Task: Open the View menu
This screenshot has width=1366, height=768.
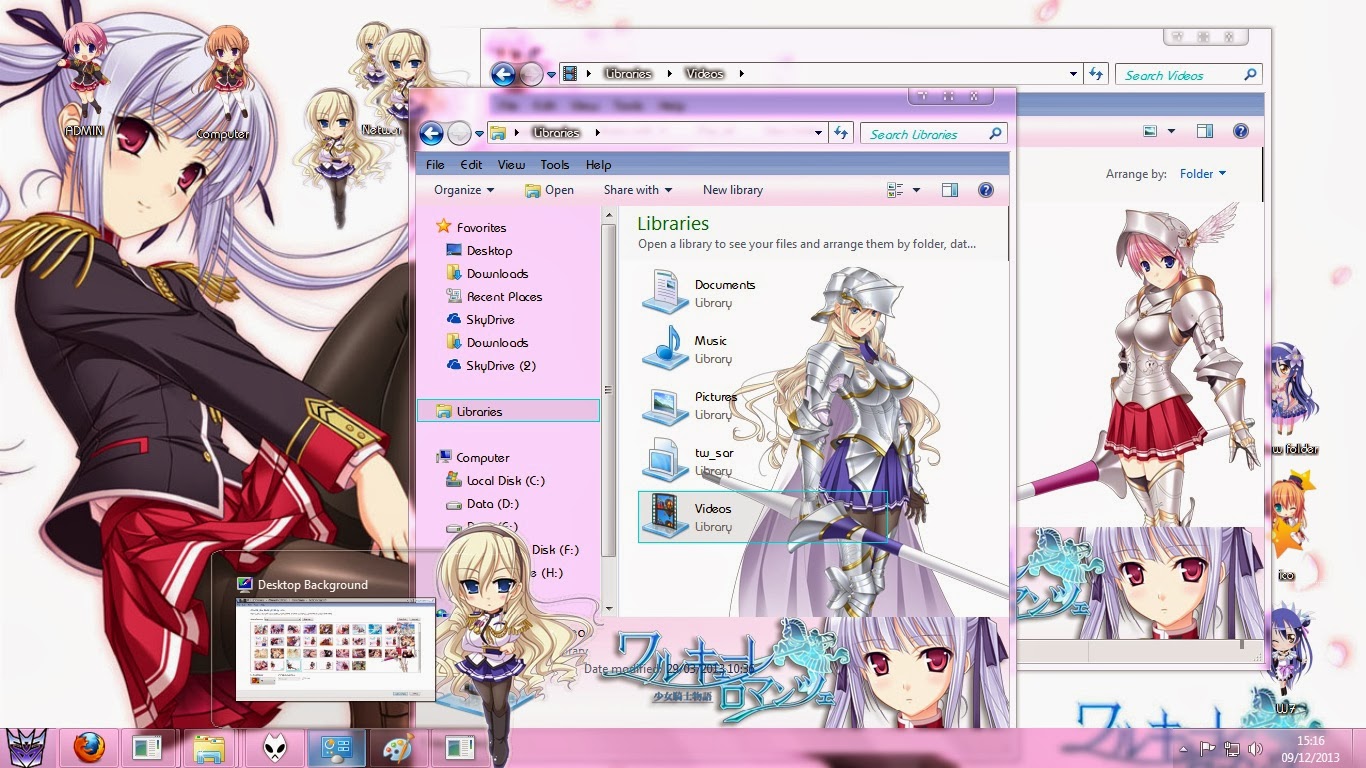Action: click(511, 165)
